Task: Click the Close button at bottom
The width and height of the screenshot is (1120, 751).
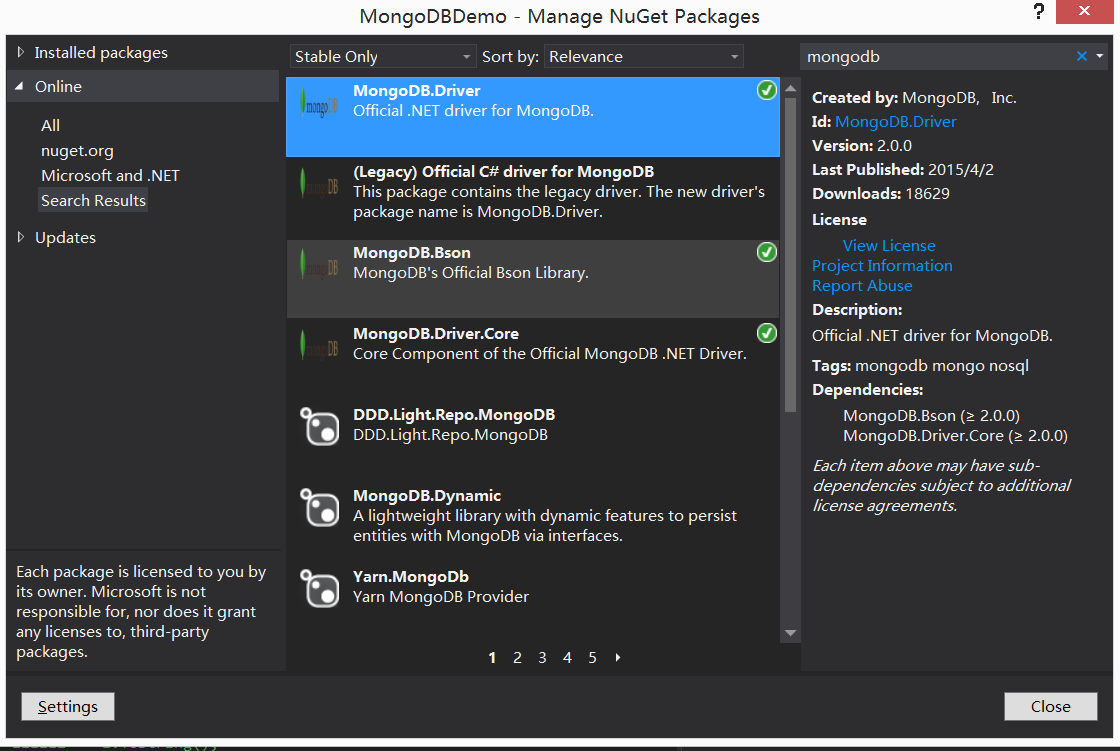Action: click(x=1050, y=706)
